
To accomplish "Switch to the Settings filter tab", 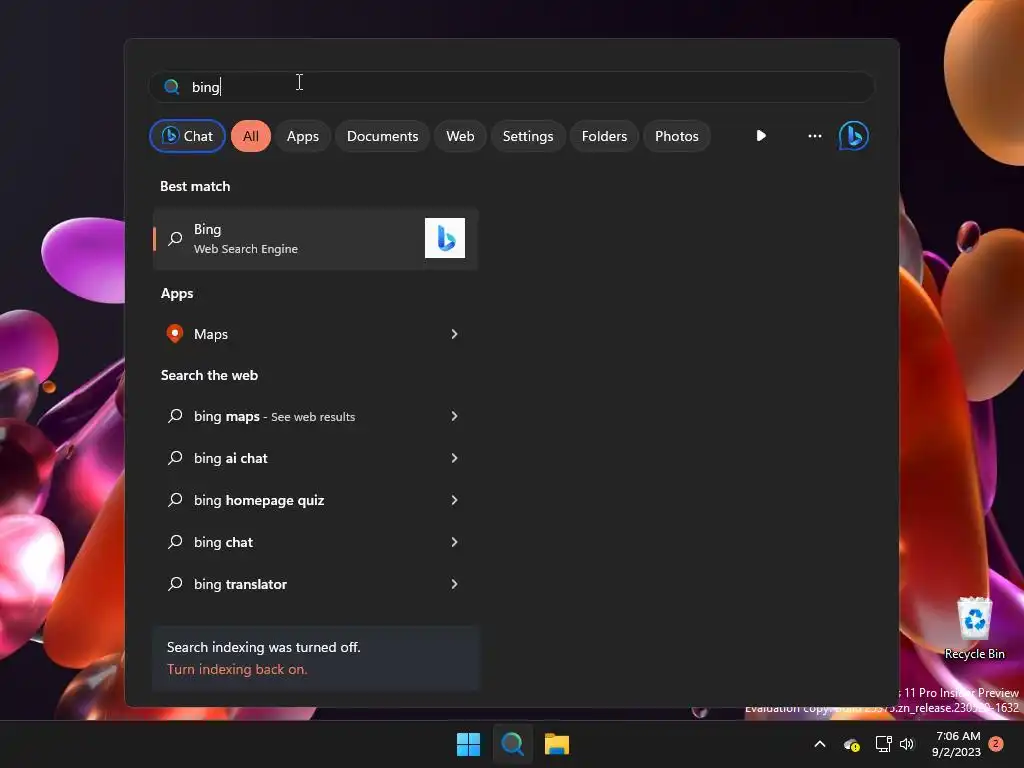I will (x=528, y=136).
